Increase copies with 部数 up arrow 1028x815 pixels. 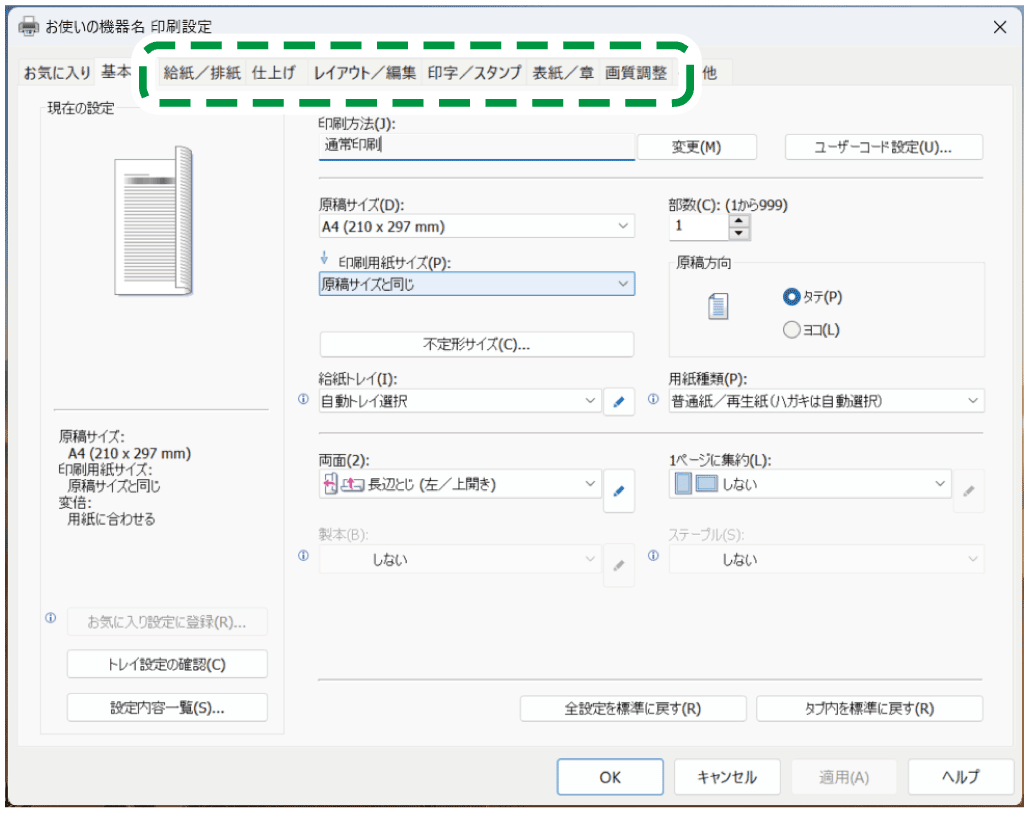pos(739,220)
